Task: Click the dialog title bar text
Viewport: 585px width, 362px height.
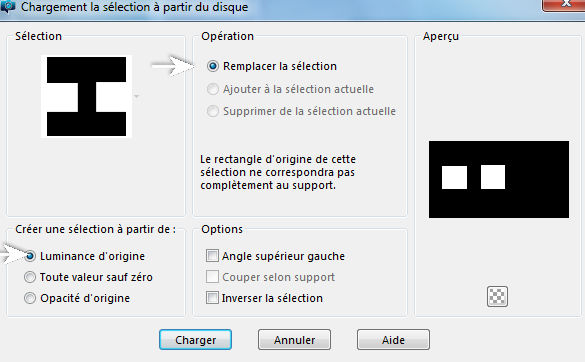Action: [134, 7]
